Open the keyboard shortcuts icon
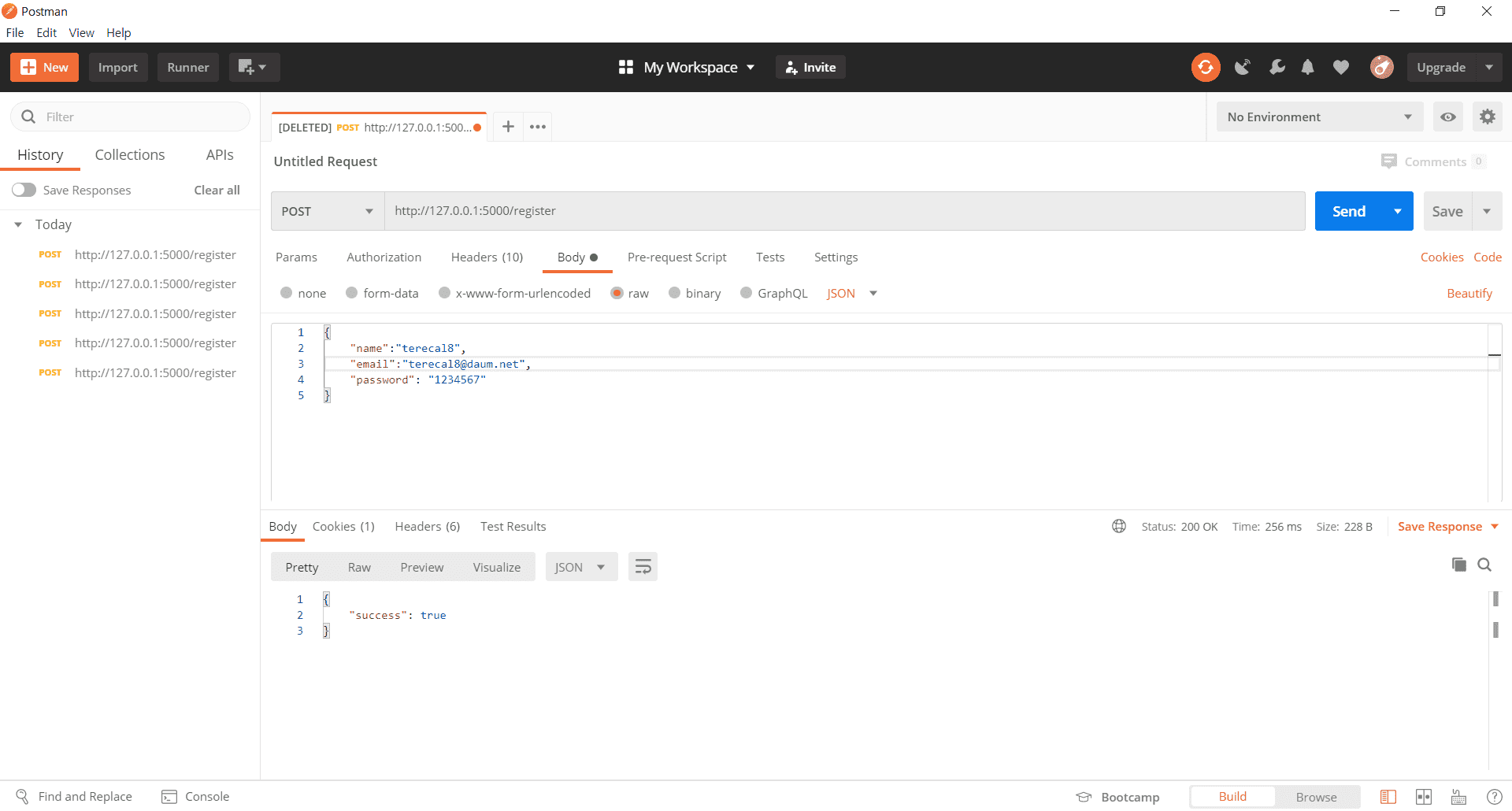This screenshot has height=811, width=1512. [1458, 797]
